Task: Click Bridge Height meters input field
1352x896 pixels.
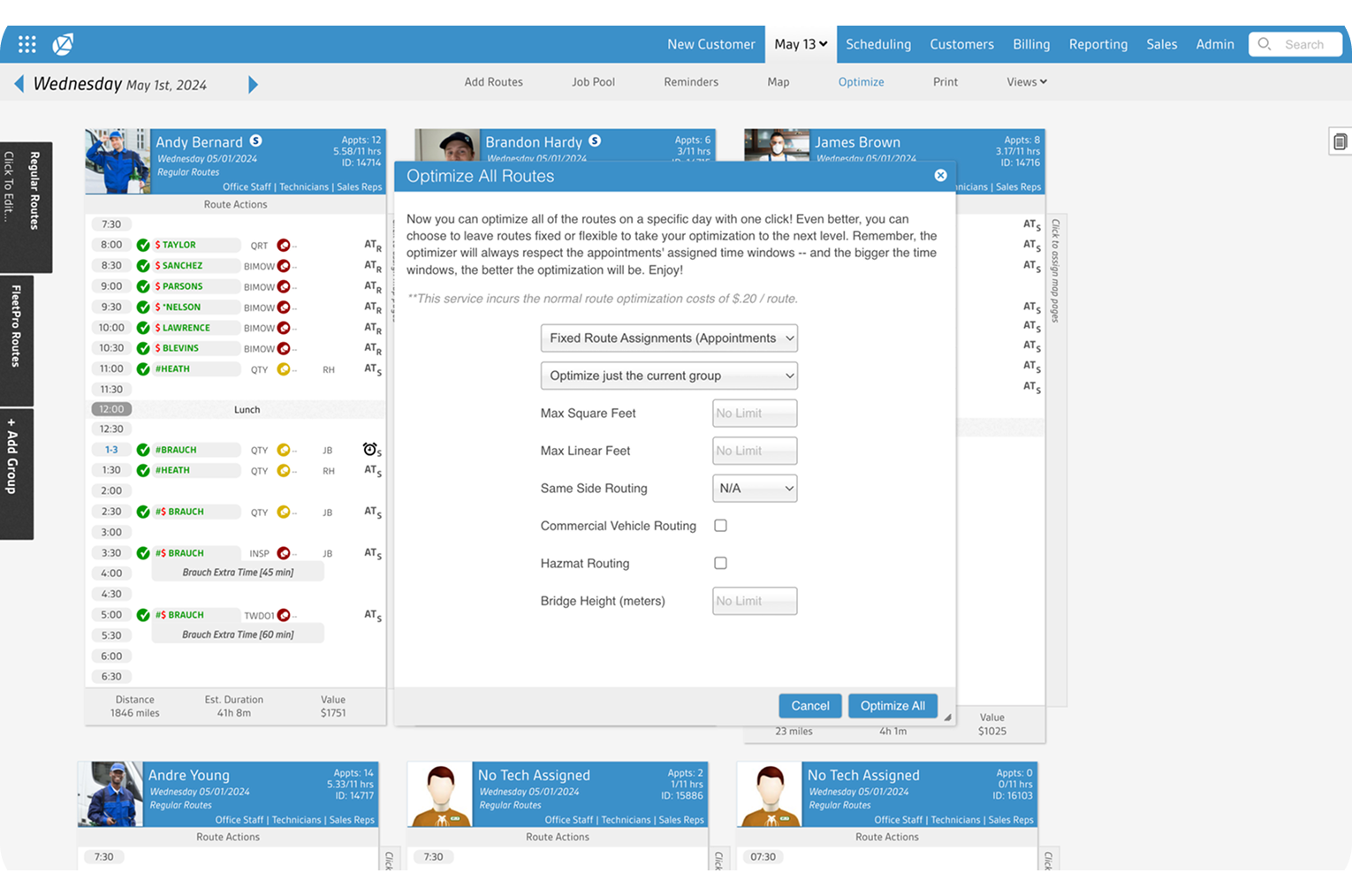Action: (x=755, y=601)
